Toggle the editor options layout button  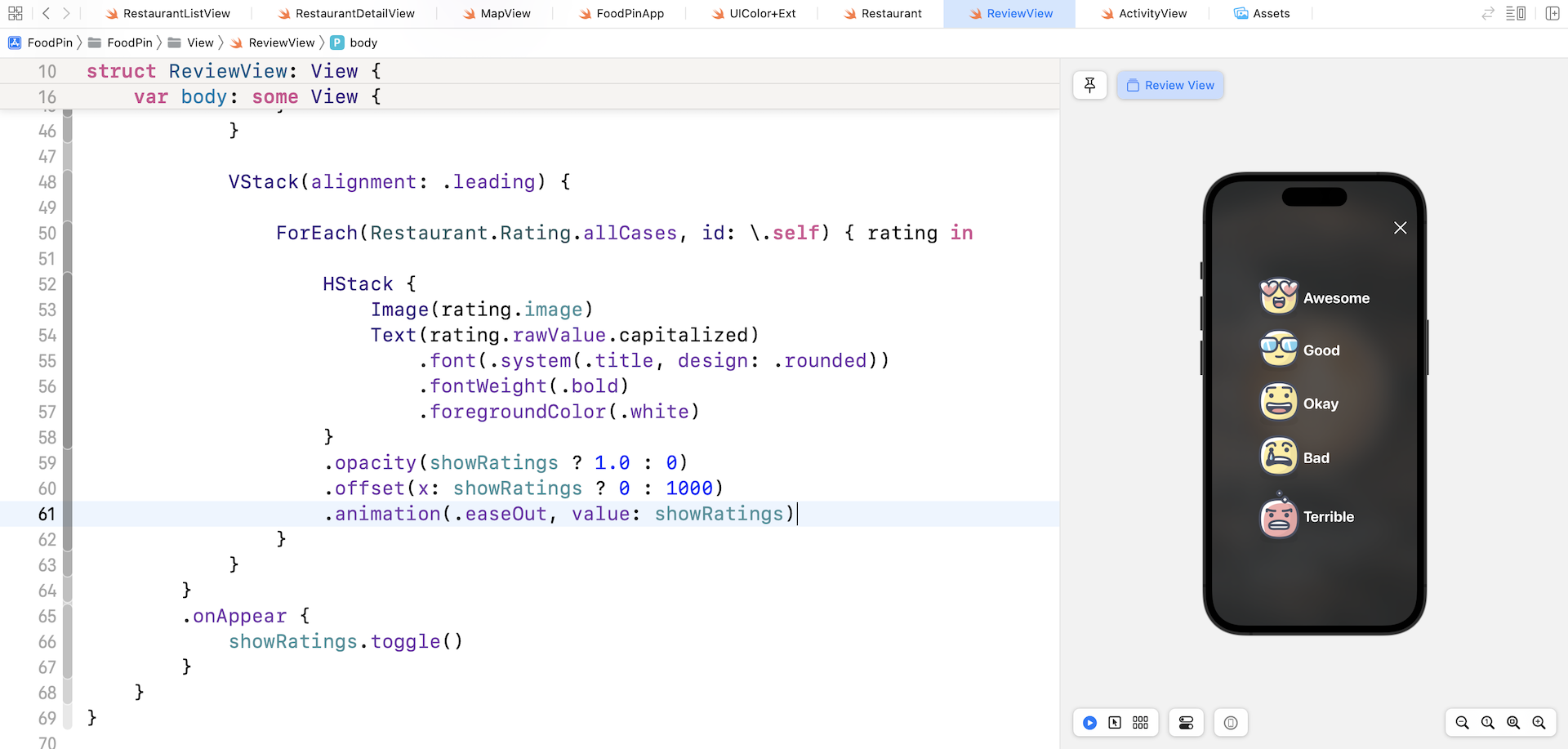[1516, 13]
